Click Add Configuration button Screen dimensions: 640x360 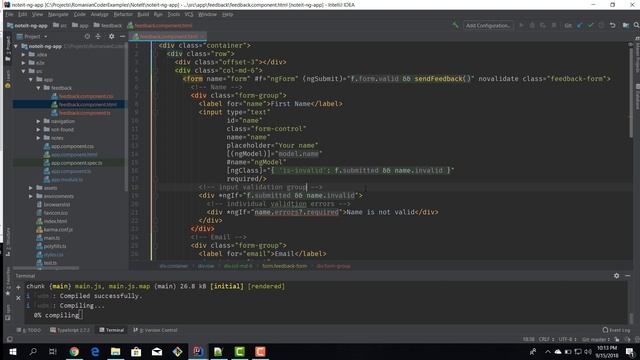(x=488, y=25)
